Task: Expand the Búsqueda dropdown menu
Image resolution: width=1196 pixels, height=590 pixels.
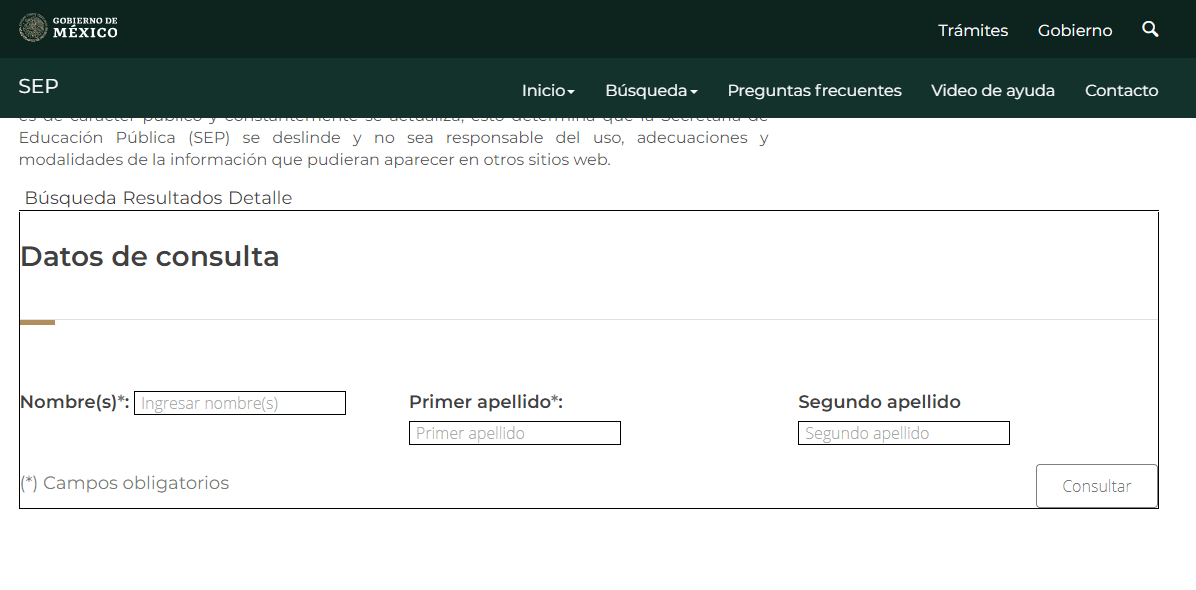Action: click(x=651, y=91)
